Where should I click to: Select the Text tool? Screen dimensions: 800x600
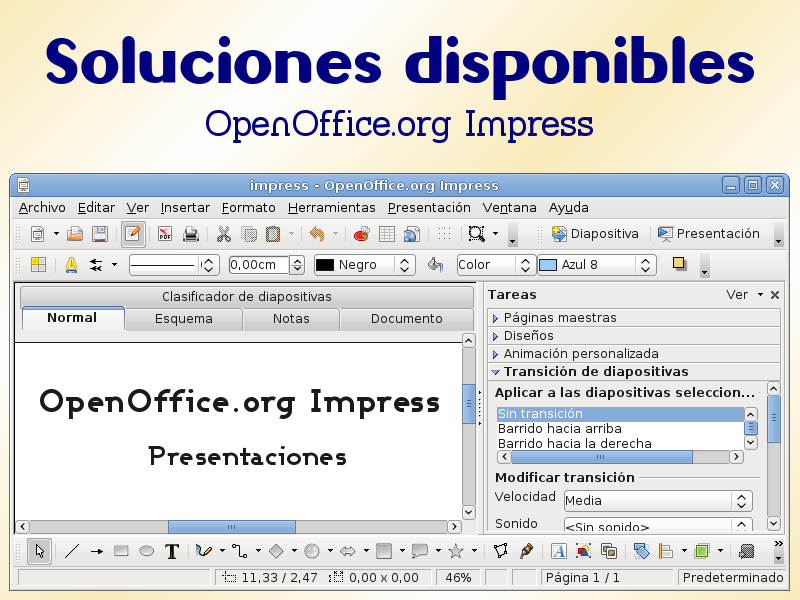point(172,551)
